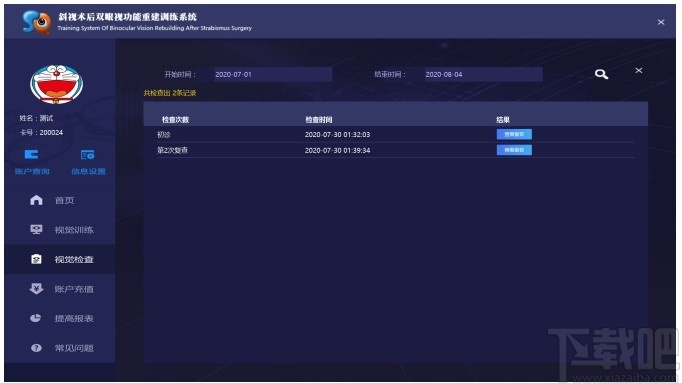The image size is (682, 383).
Task: Click the 提高报表 pie chart icon
Action: coord(36,318)
